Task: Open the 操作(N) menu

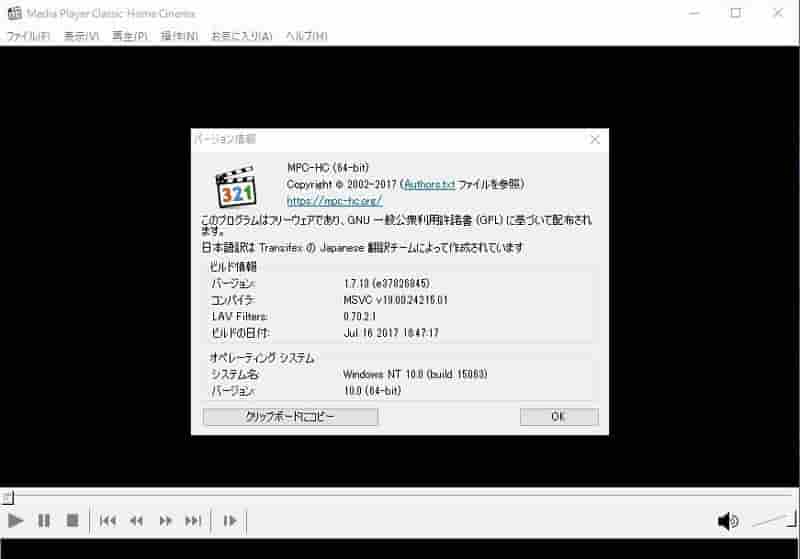Action: pyautogui.click(x=179, y=36)
